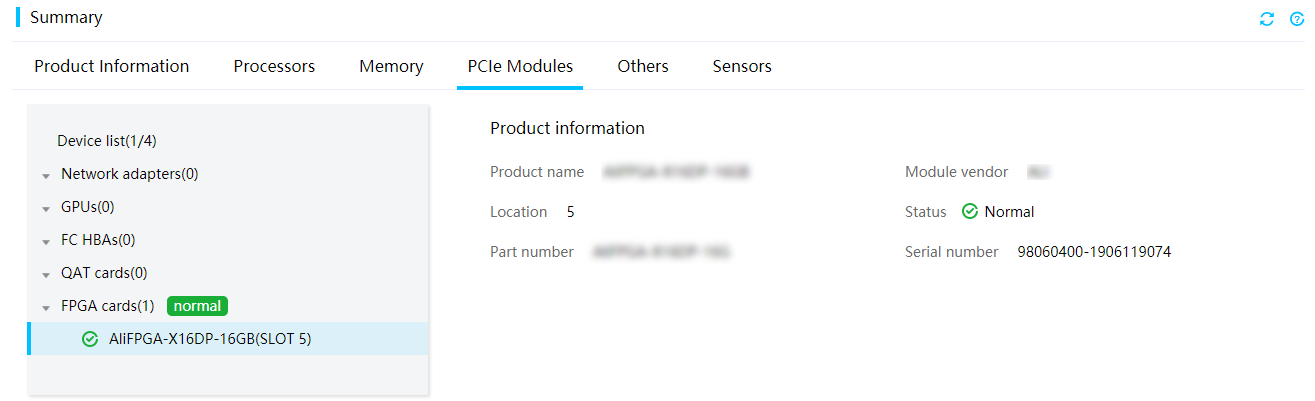Expand the GPUs tree arrow
Viewport: 1315px width, 401px height.
click(46, 209)
